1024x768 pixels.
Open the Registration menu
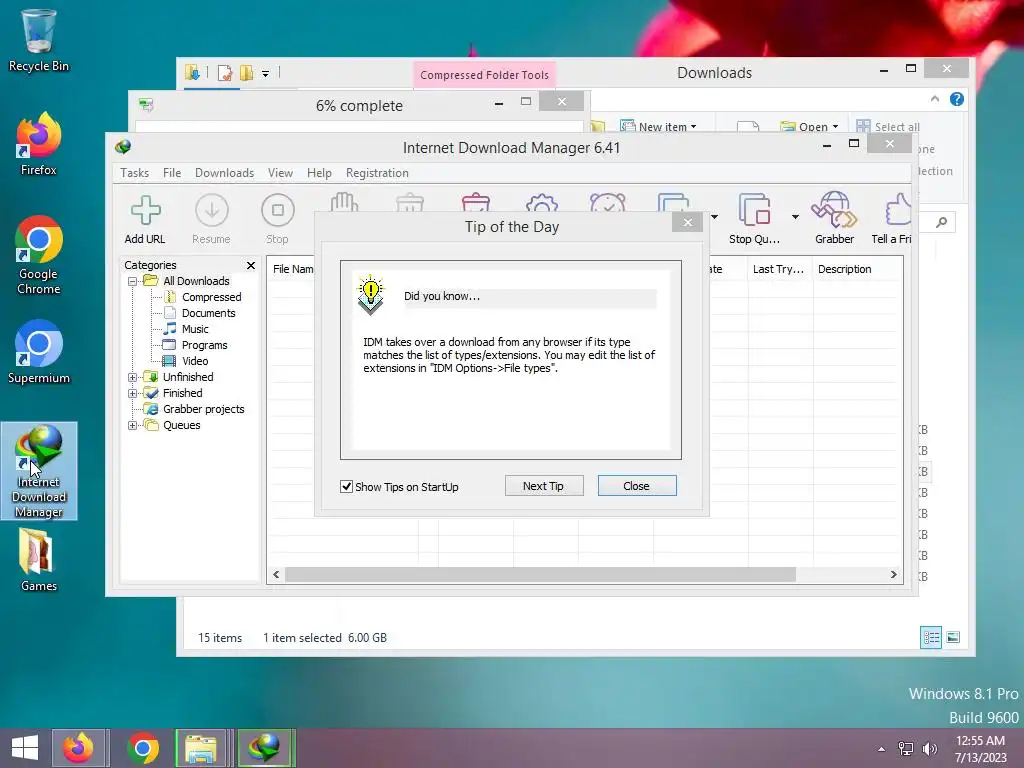377,173
